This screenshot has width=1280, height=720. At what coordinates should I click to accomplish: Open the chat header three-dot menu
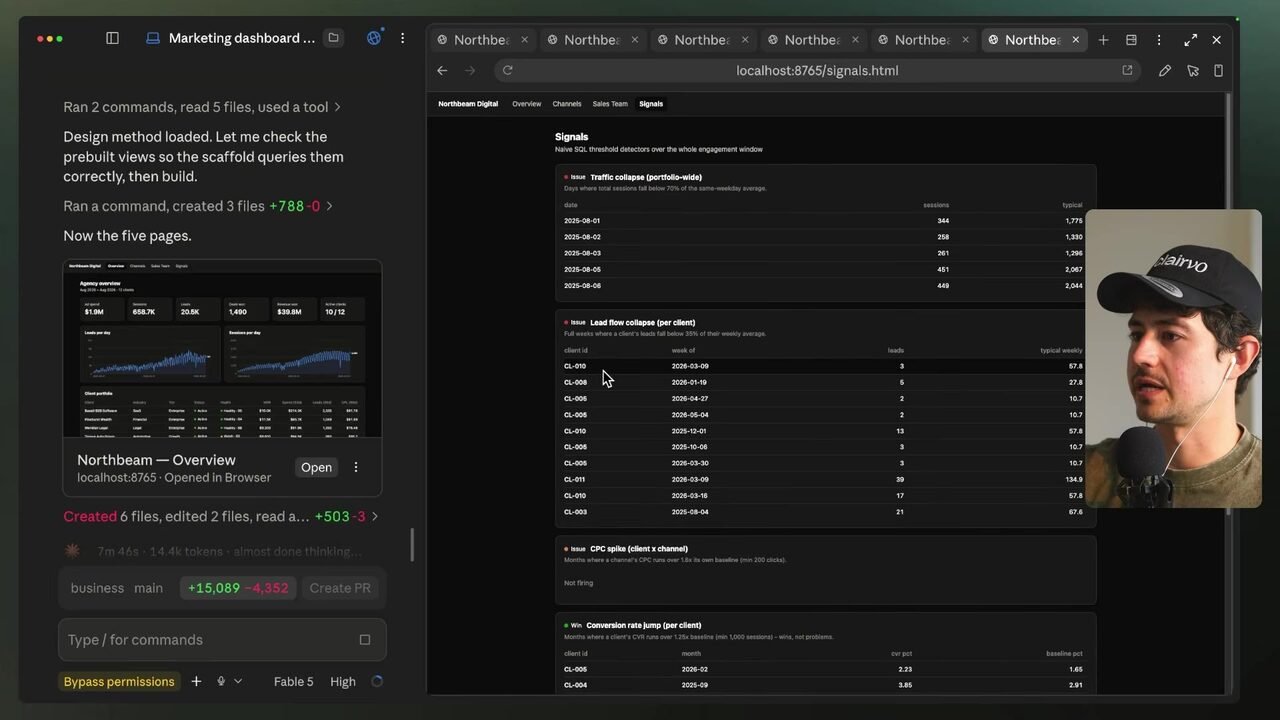(403, 38)
